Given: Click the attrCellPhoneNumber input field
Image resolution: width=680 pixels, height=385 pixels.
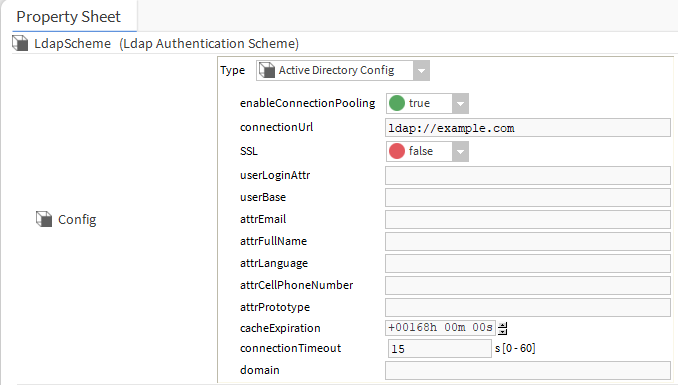Looking at the screenshot, I should click(528, 286).
